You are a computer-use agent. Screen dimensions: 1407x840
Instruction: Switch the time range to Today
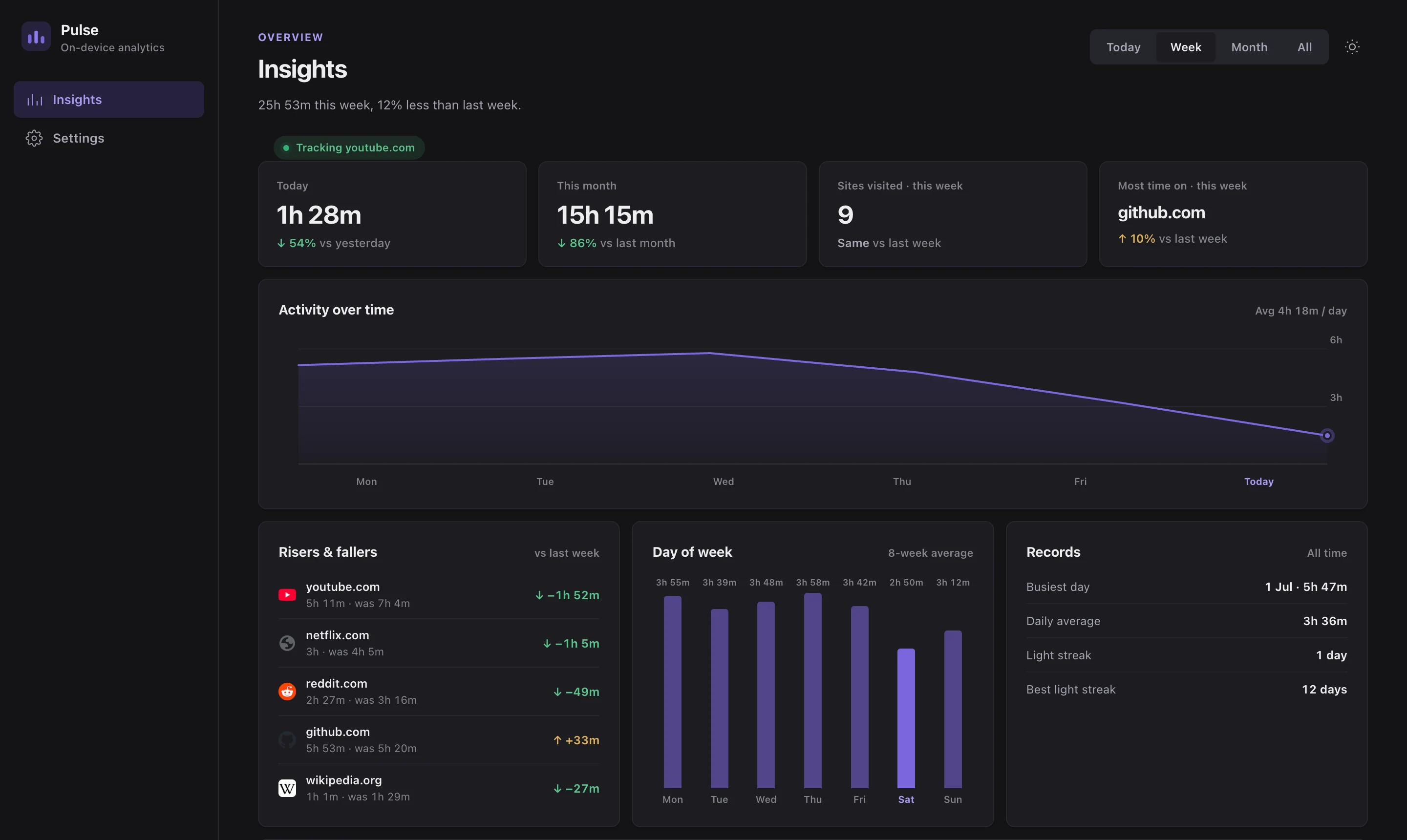(1123, 47)
